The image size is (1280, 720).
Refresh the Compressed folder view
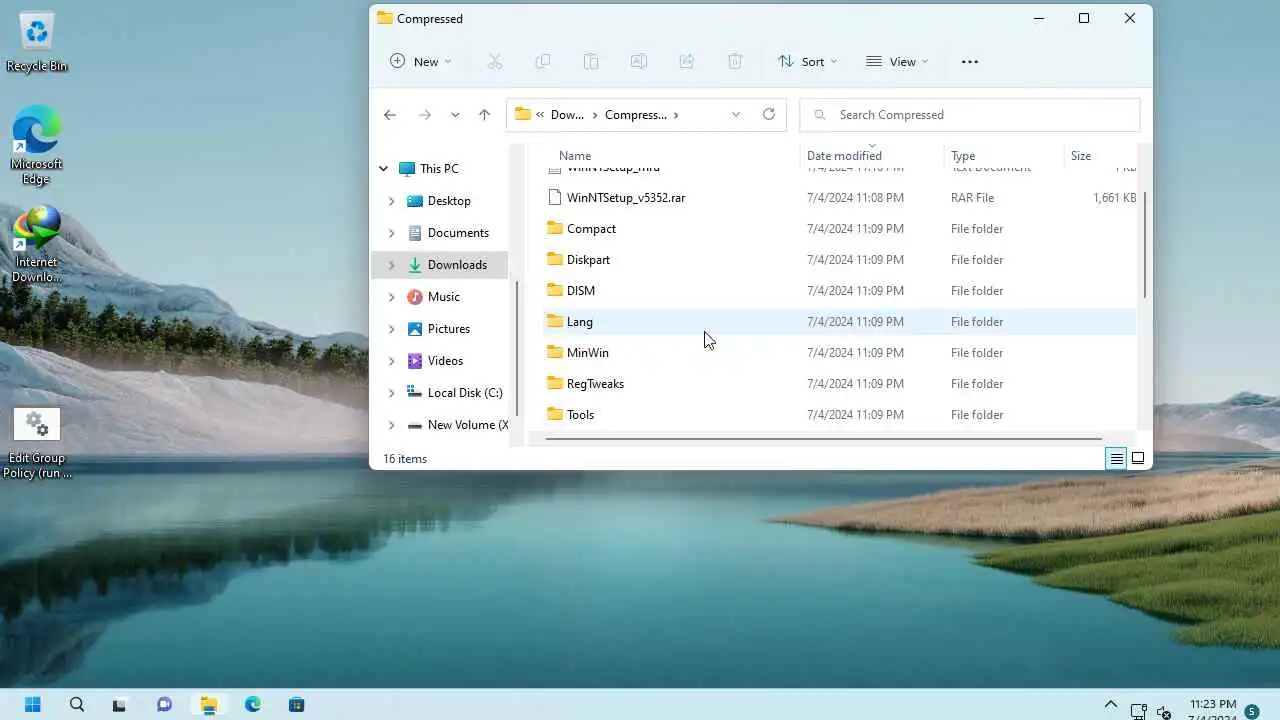click(769, 114)
